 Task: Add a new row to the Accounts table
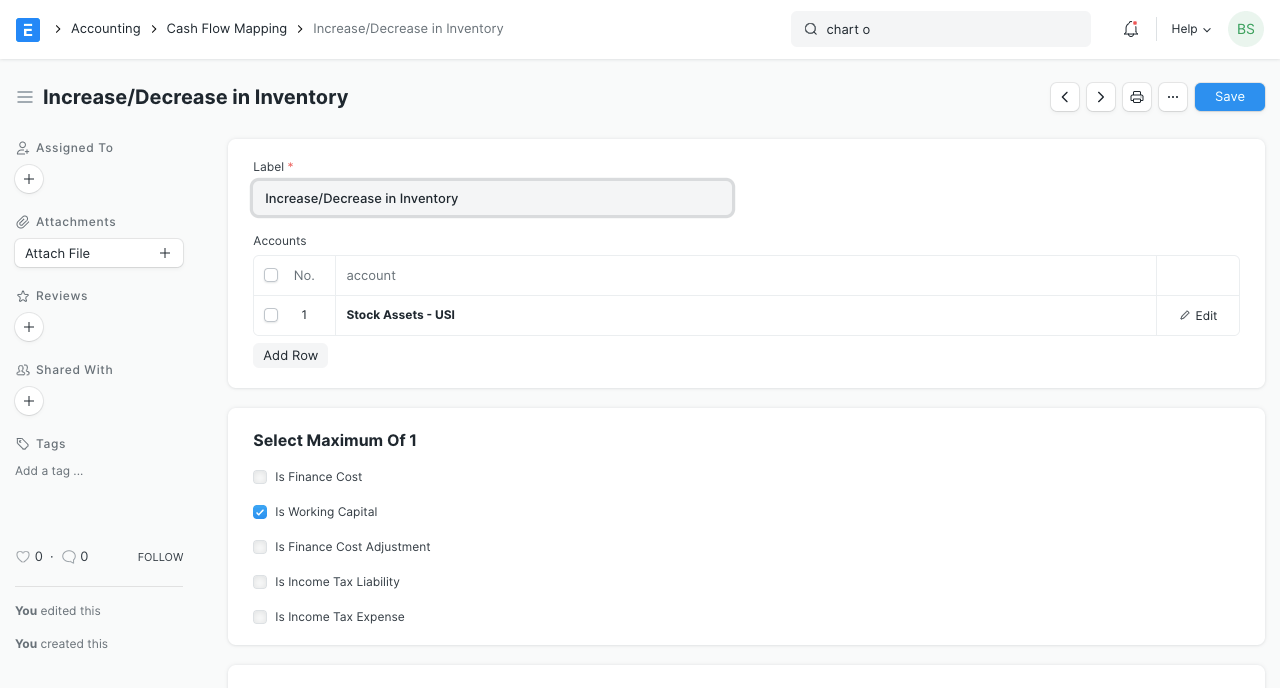coord(290,355)
